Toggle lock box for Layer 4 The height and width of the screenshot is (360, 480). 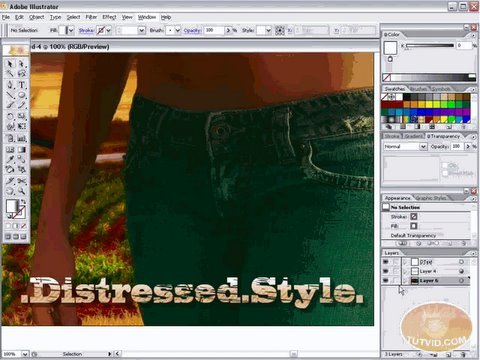396,271
